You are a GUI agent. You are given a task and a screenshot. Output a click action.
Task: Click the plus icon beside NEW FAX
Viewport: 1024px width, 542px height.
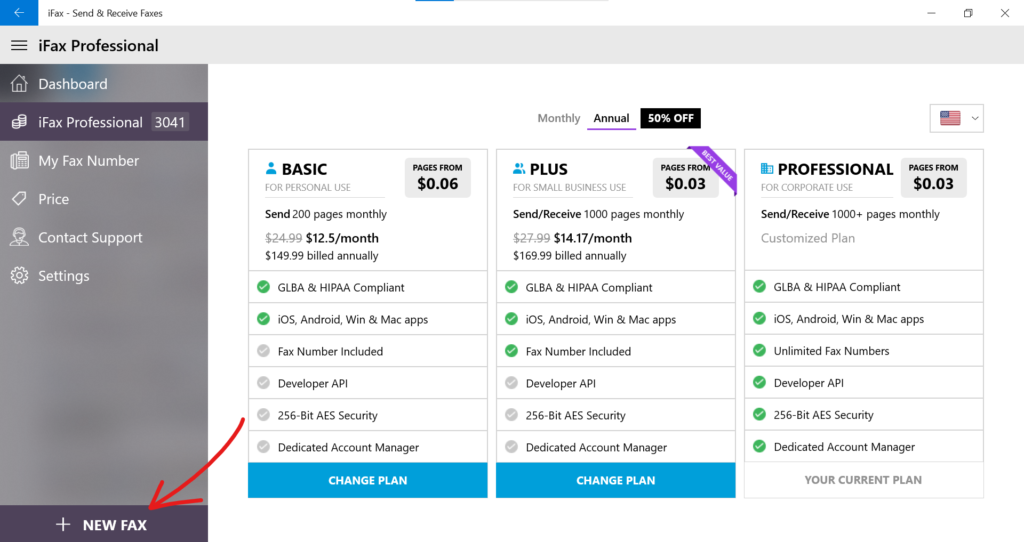pos(63,524)
